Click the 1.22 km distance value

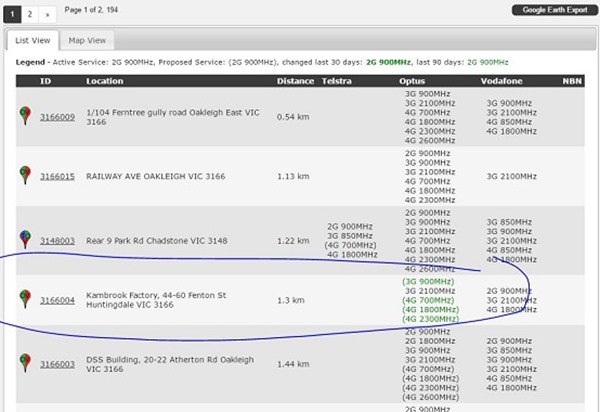[x=293, y=241]
